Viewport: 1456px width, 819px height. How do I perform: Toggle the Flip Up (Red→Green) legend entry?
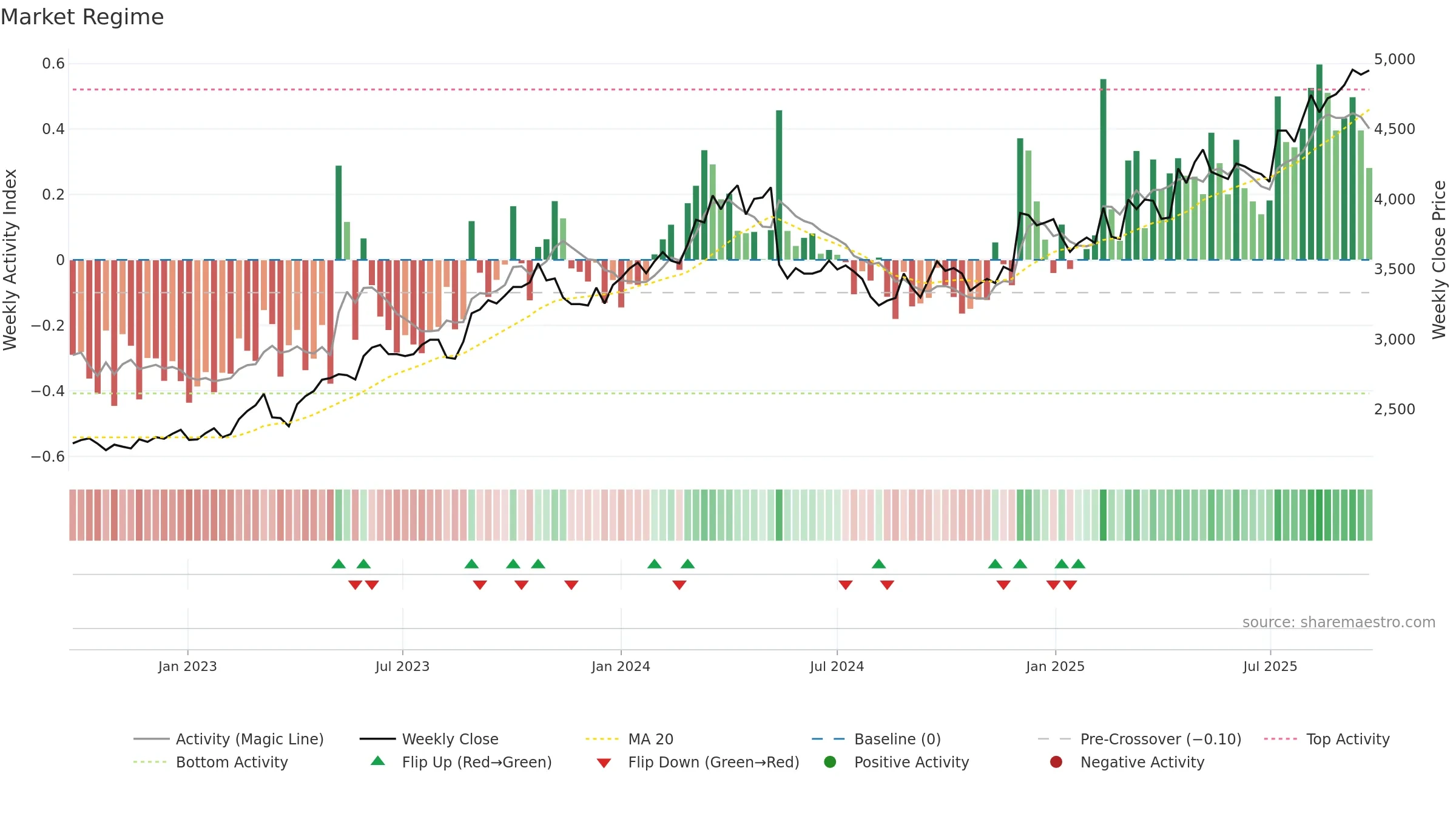tap(461, 762)
